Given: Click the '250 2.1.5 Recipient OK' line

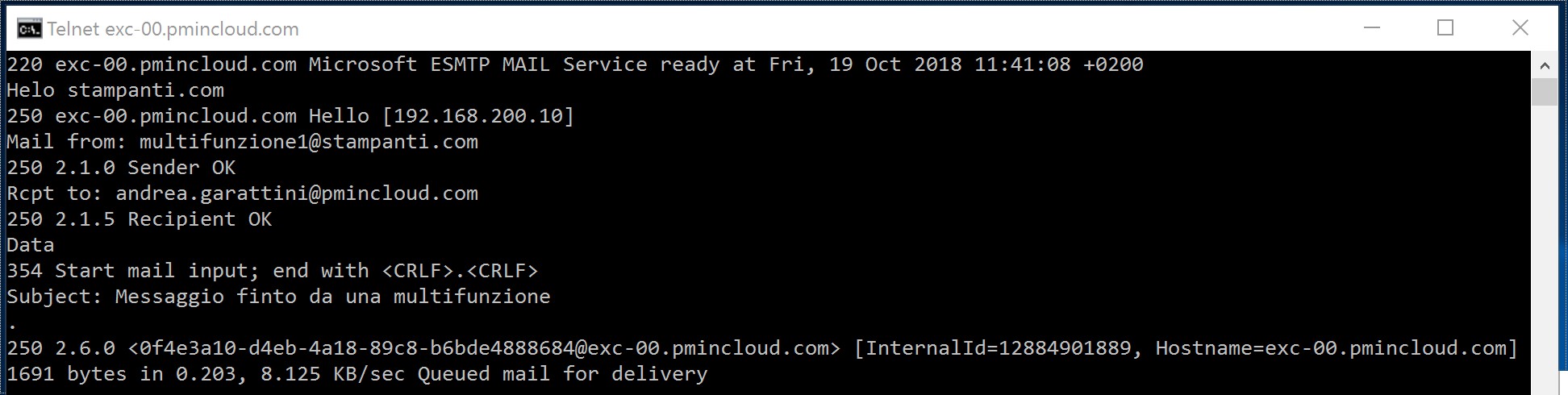Looking at the screenshot, I should (x=140, y=219).
